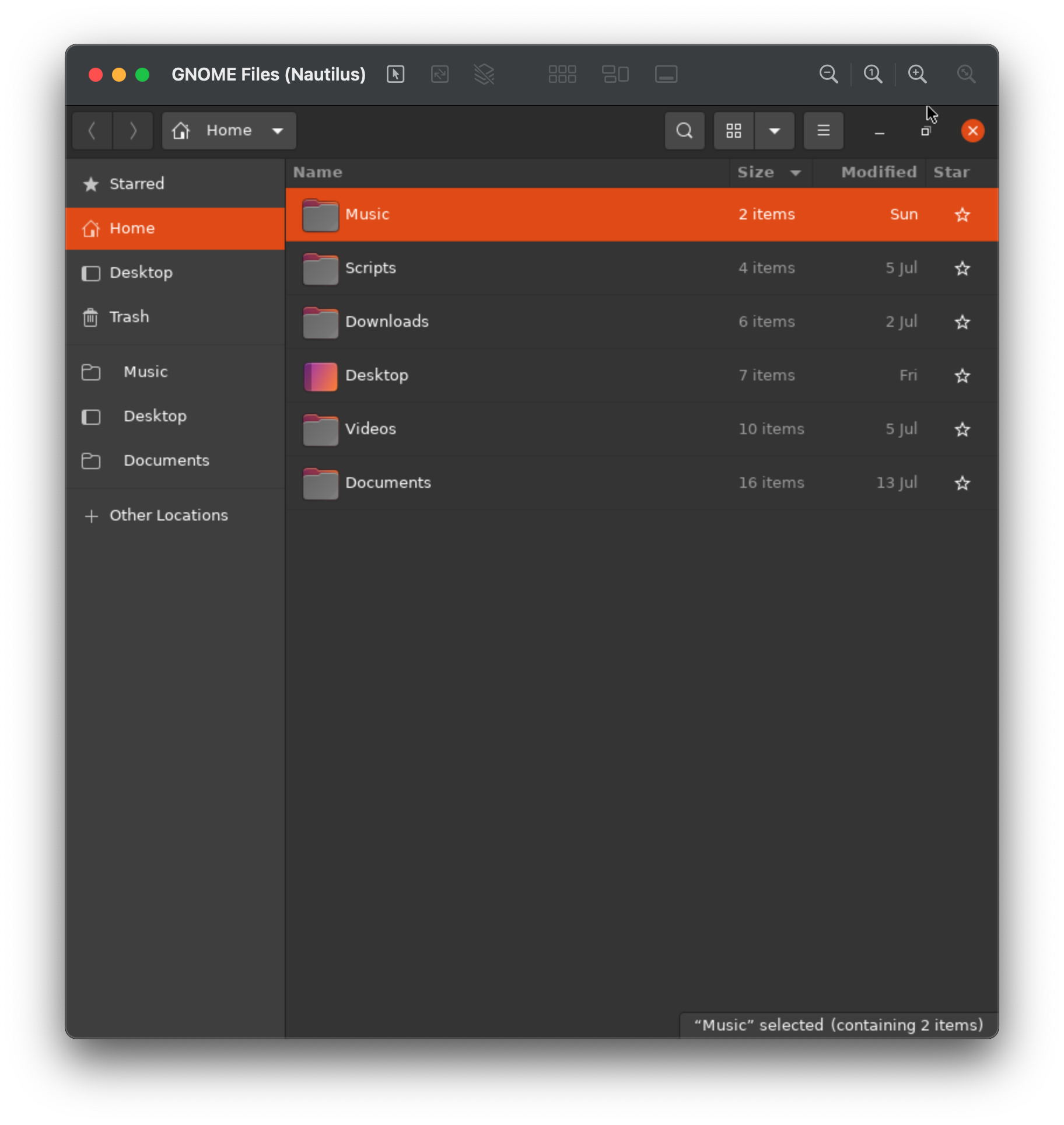This screenshot has width=1064, height=1125.
Task: Toggle Size sort direction arrow
Action: click(x=795, y=173)
